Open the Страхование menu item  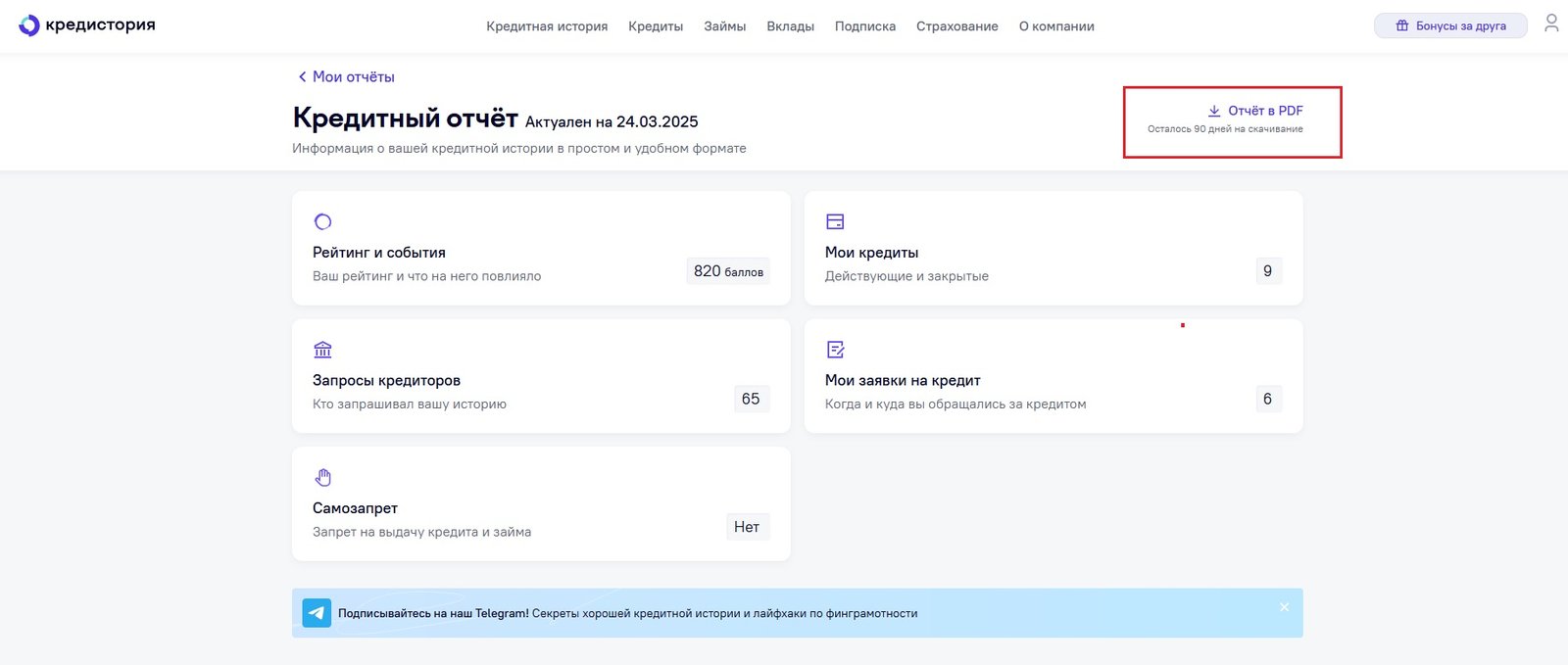[x=956, y=26]
